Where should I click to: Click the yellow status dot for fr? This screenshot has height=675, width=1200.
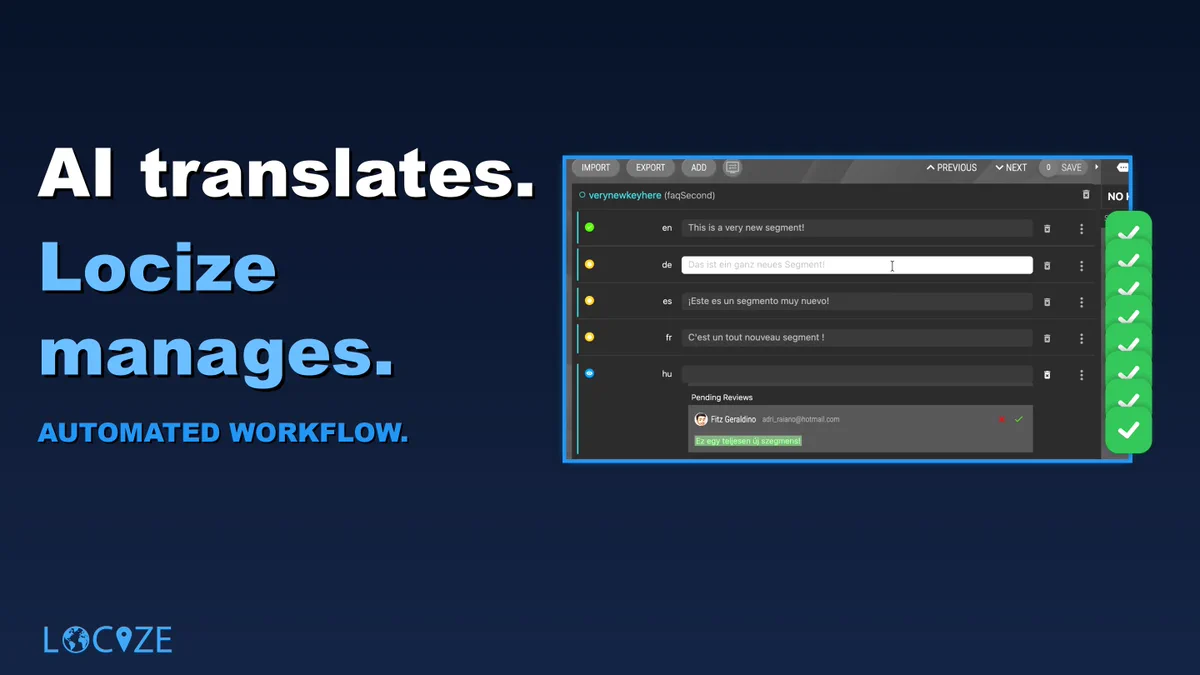coord(589,337)
